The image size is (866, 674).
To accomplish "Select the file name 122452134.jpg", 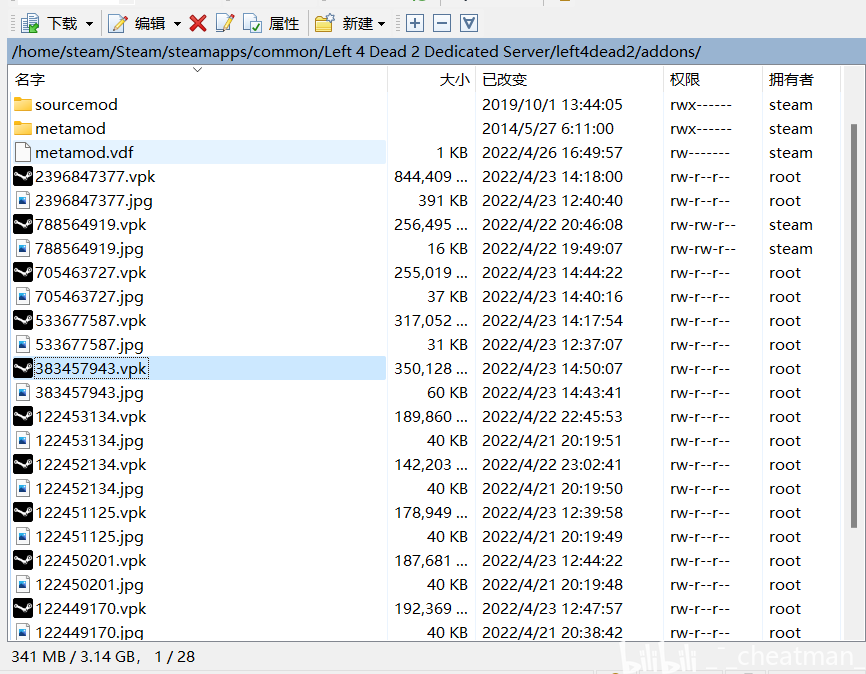I will point(89,489).
